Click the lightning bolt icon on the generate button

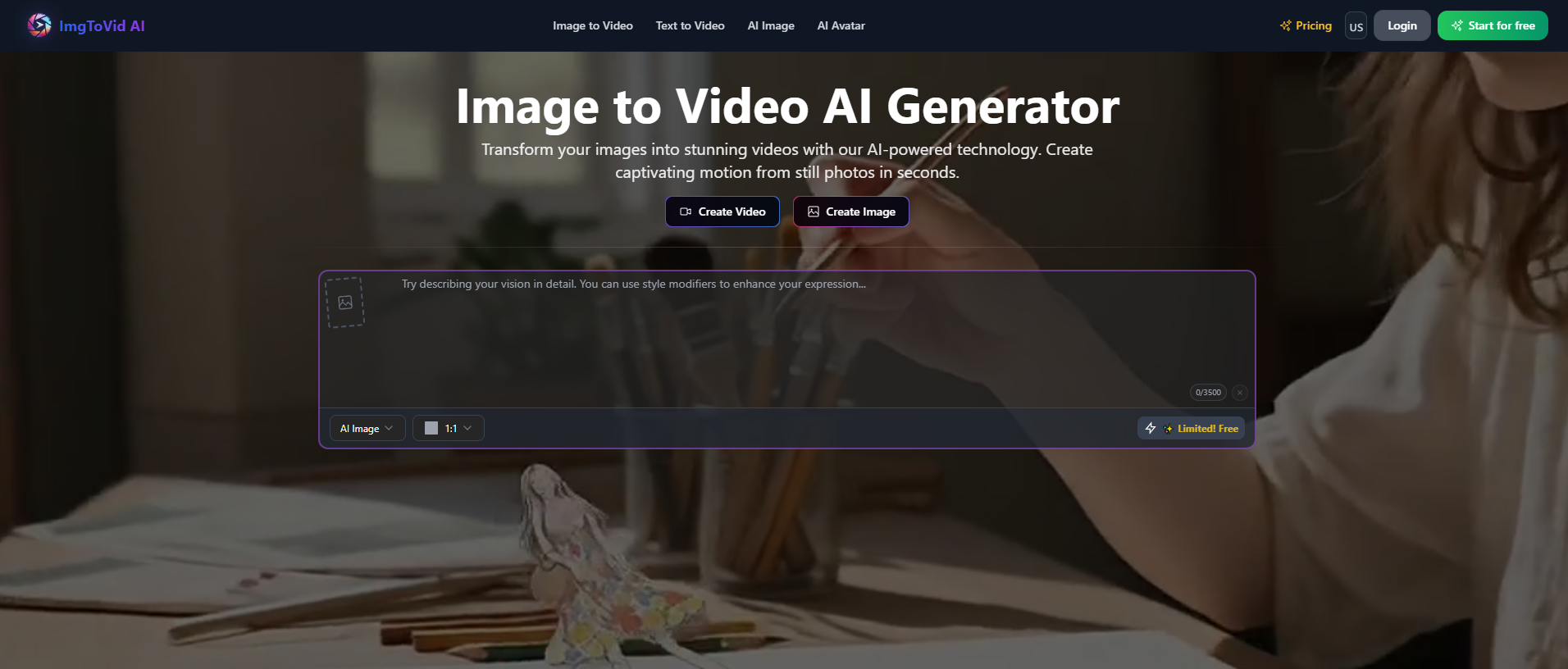click(x=1151, y=429)
